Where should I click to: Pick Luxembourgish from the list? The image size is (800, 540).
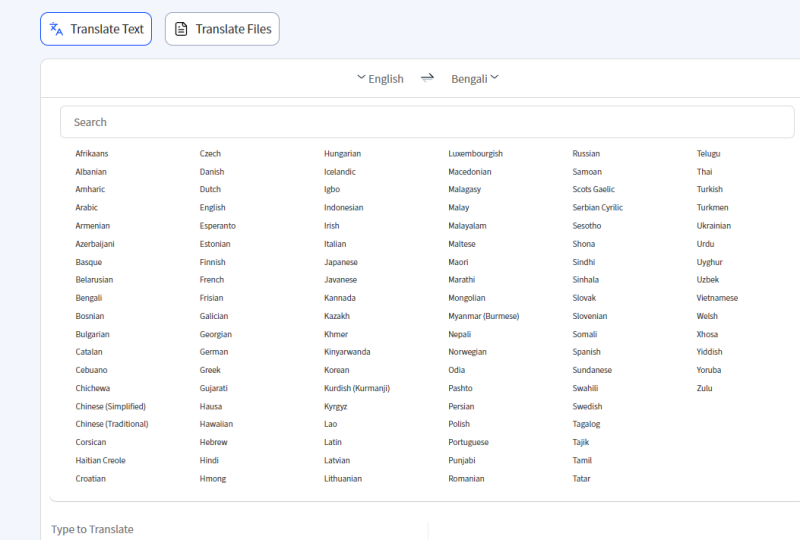475,154
